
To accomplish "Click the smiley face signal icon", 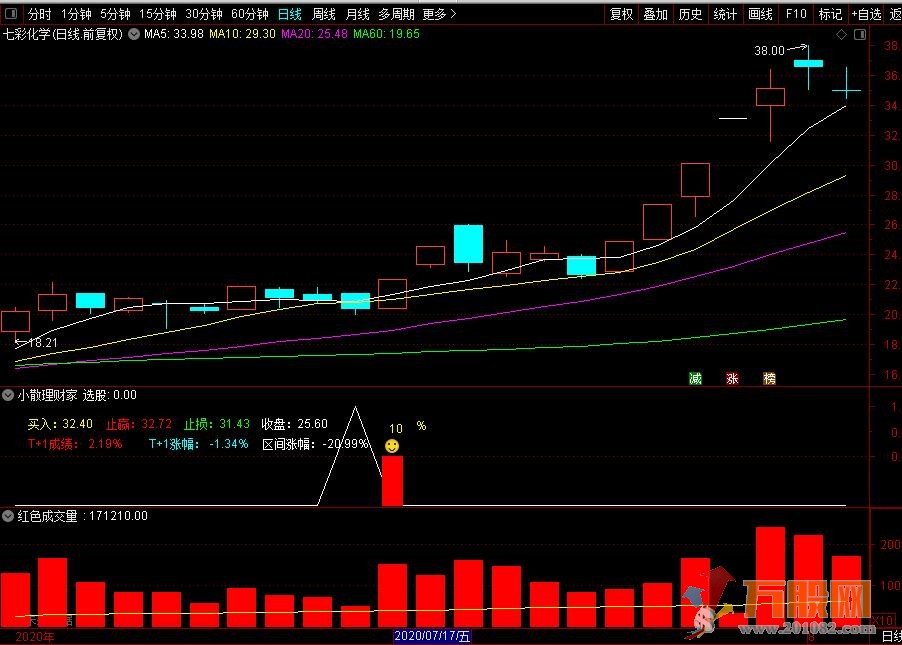I will [392, 446].
